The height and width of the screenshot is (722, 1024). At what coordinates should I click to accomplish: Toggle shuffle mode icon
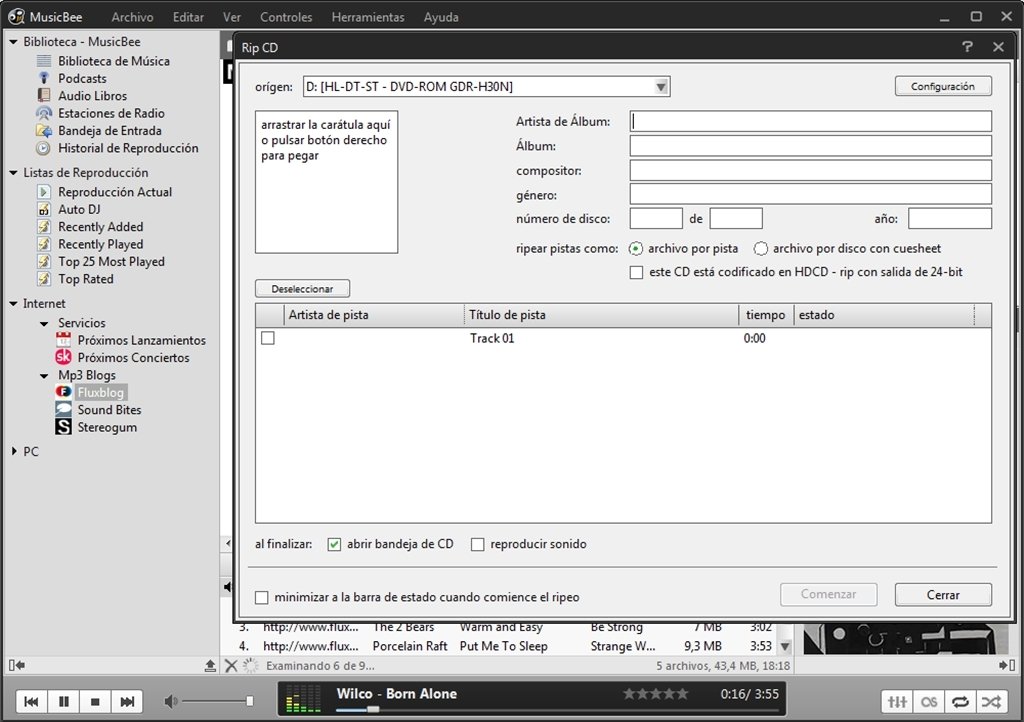pyautogui.click(x=991, y=702)
